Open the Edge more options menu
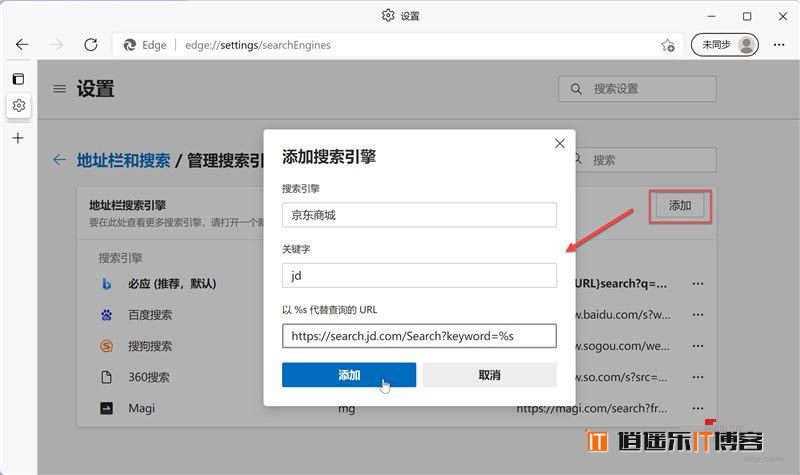800x475 pixels. 779,45
